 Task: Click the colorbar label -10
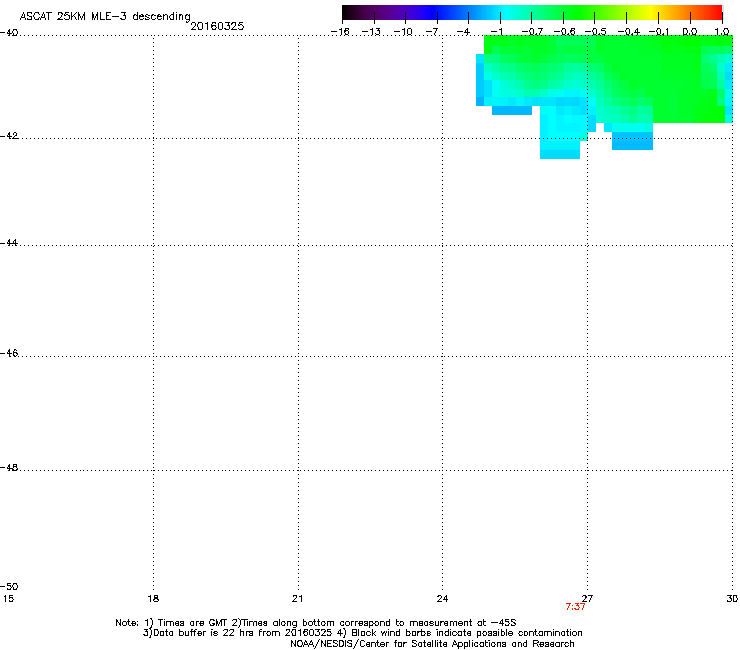(x=403, y=32)
